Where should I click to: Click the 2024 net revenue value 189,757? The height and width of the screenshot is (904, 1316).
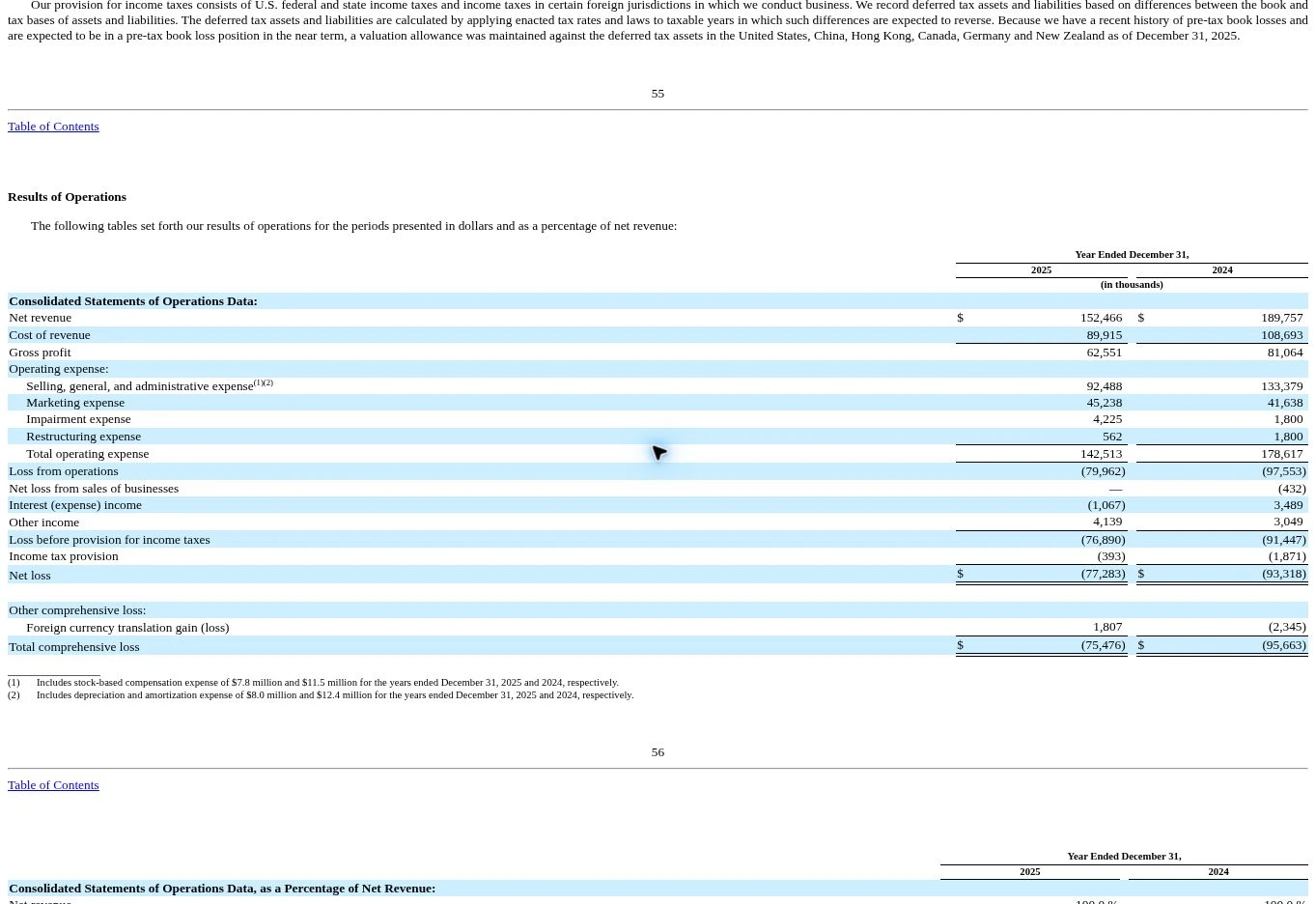(1281, 318)
